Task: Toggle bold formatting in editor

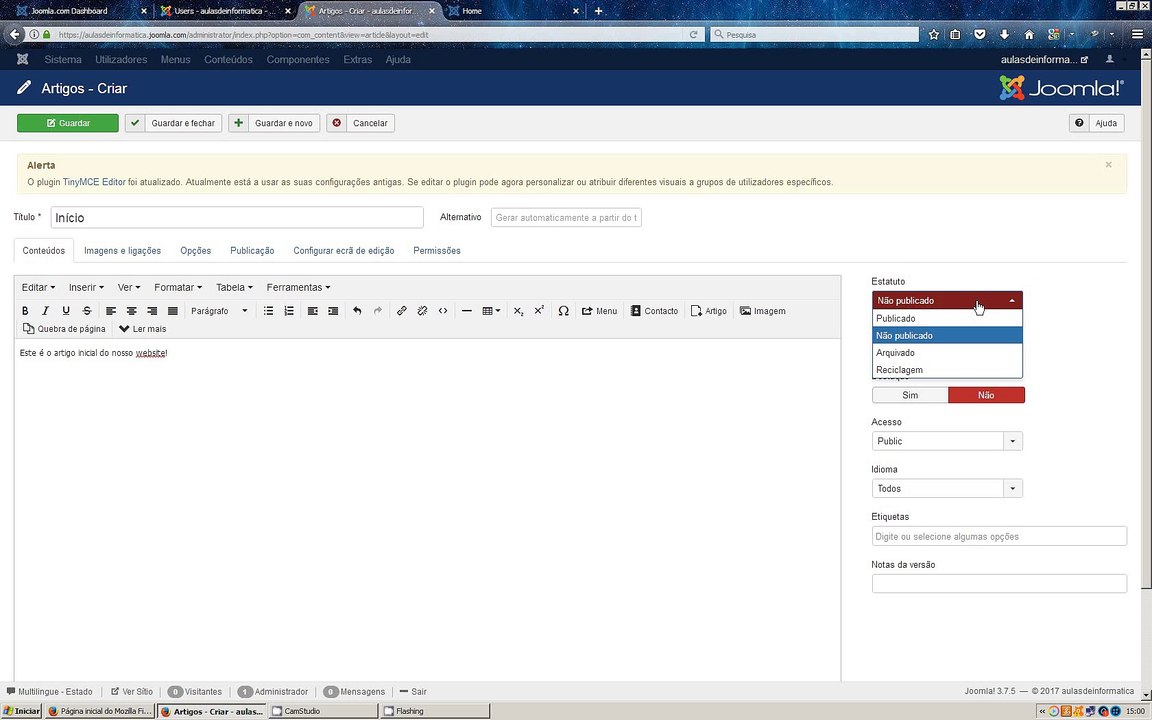Action: (25, 311)
